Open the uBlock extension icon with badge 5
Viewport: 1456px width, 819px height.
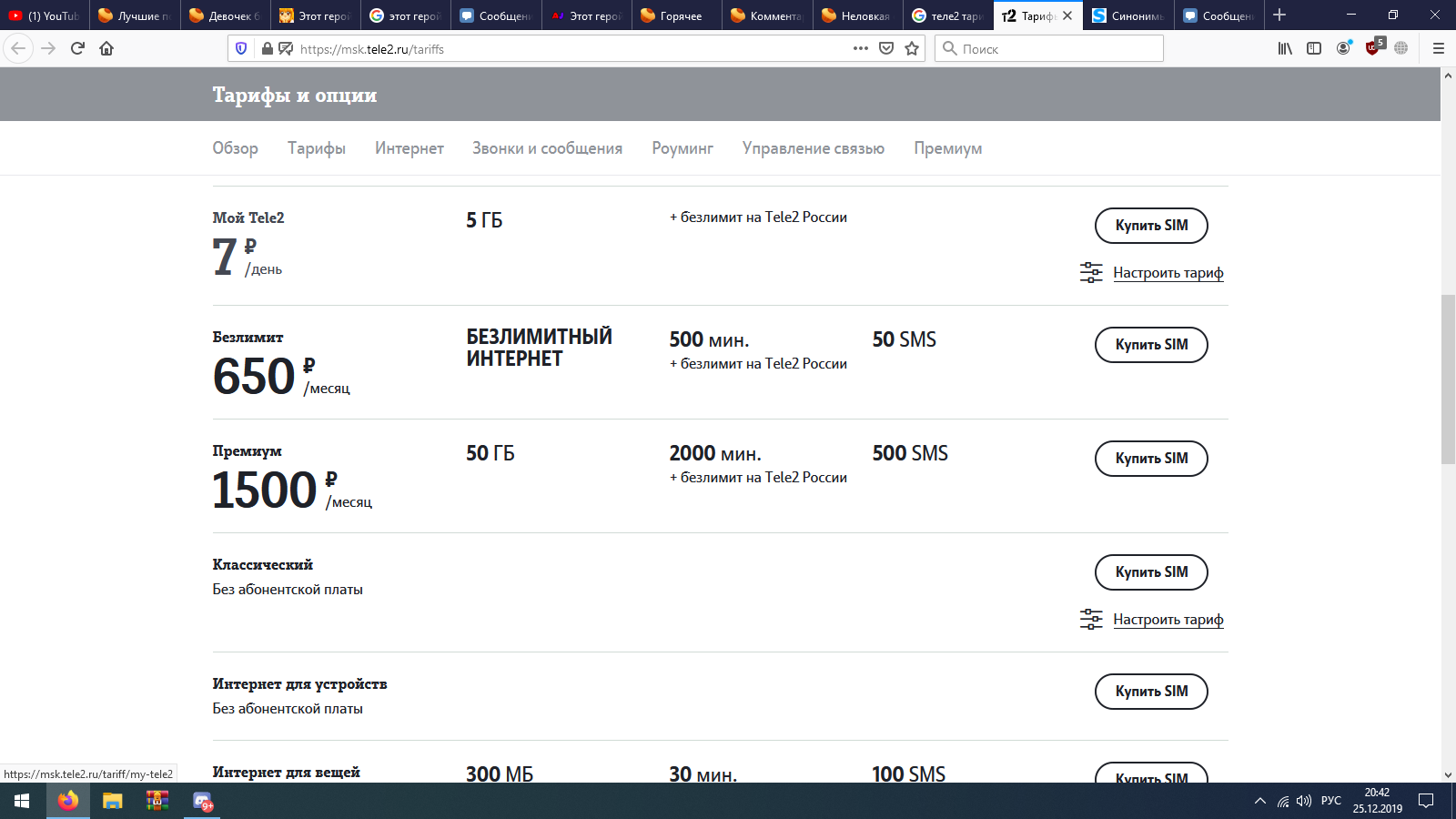(1374, 46)
